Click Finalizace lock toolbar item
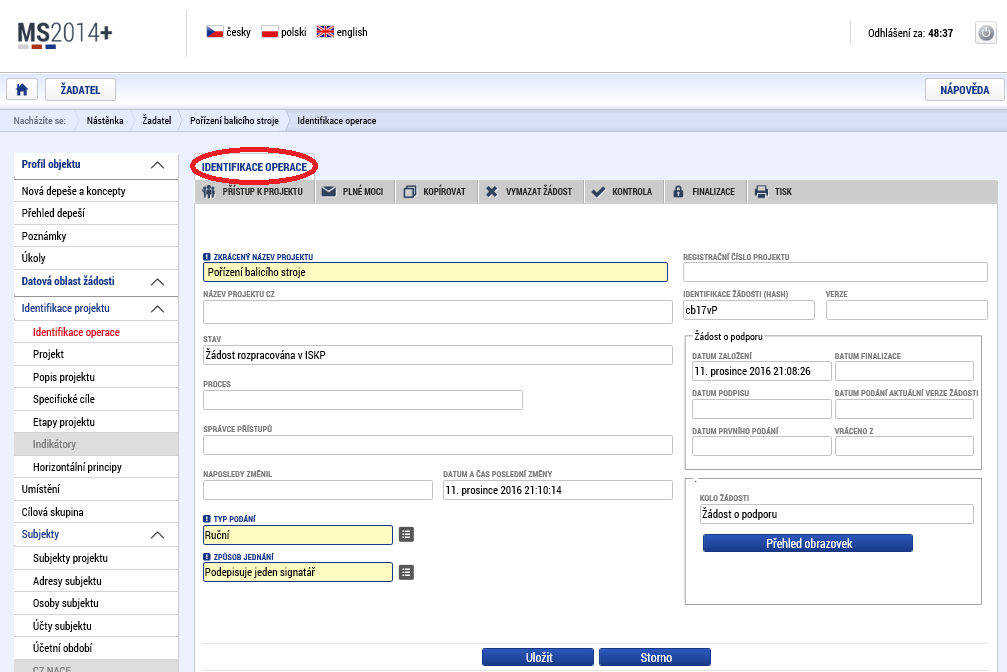Image resolution: width=1007 pixels, height=672 pixels. 705,191
